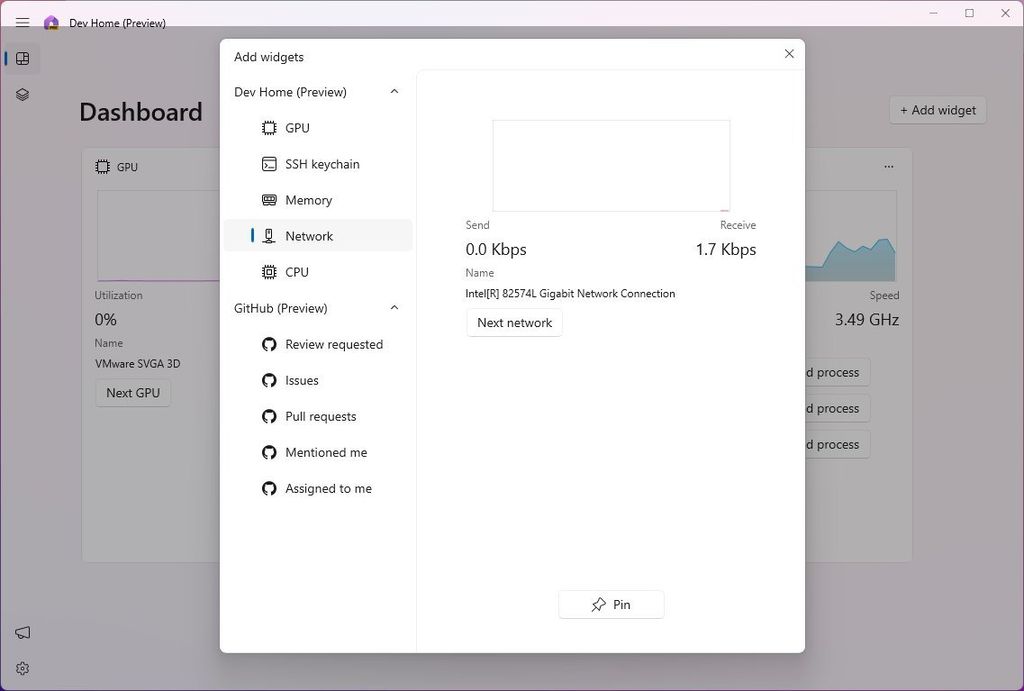Click Next GPU on the GPU widget
This screenshot has height=691, width=1024.
tap(133, 392)
